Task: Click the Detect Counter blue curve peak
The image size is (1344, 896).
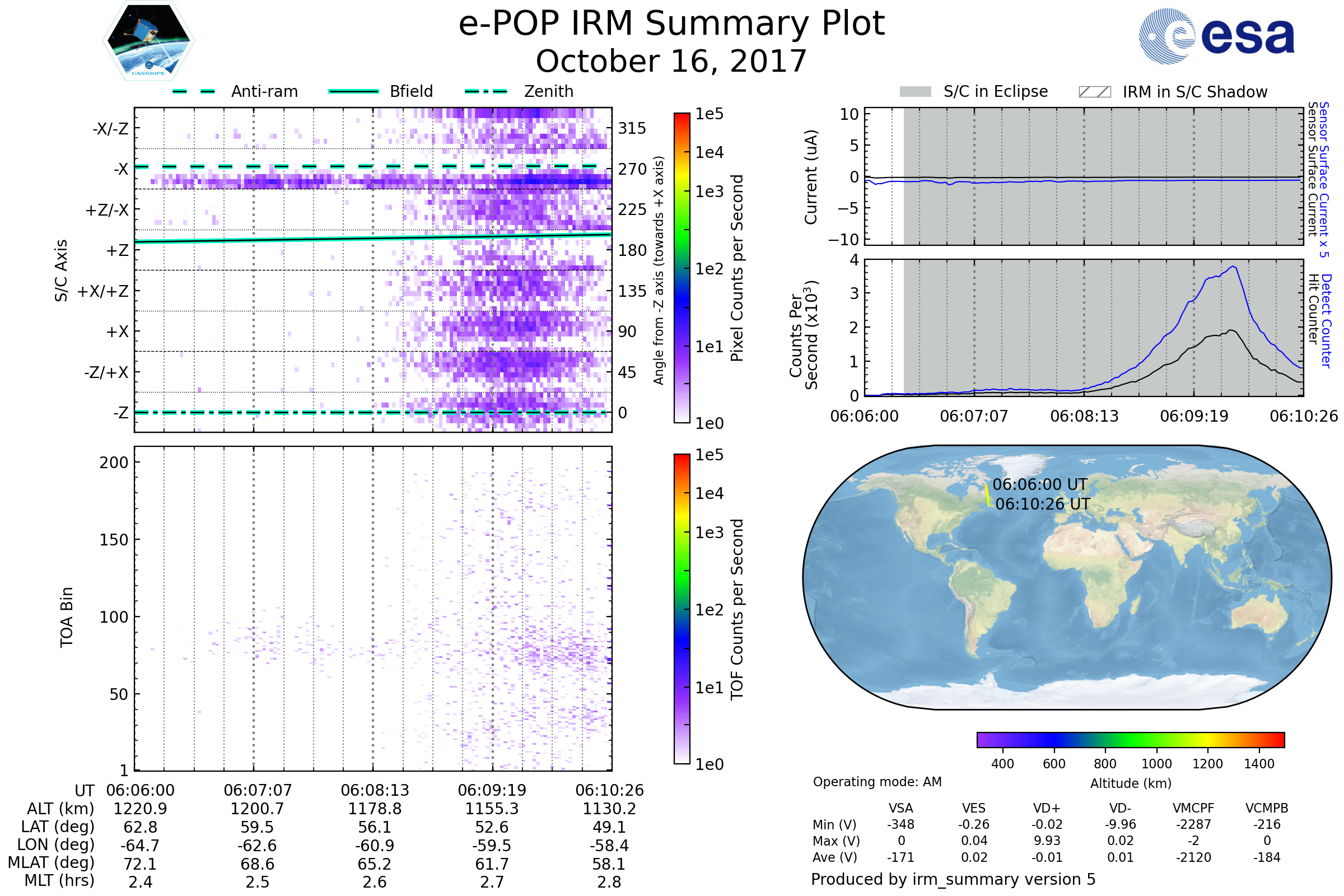Action: (x=1234, y=267)
